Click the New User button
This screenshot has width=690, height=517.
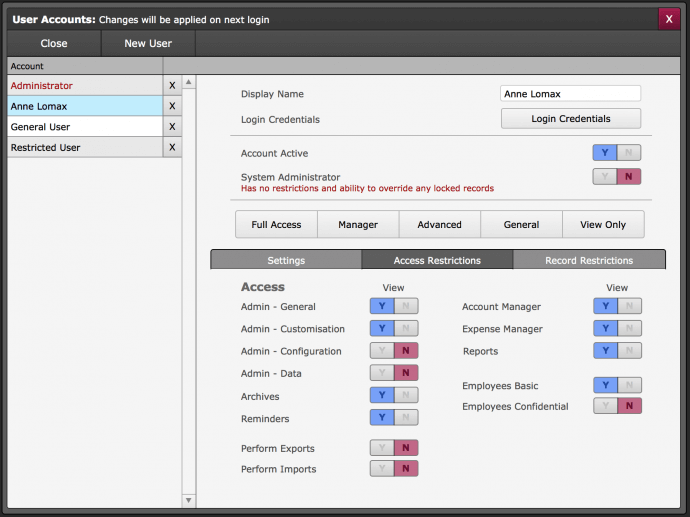point(148,43)
